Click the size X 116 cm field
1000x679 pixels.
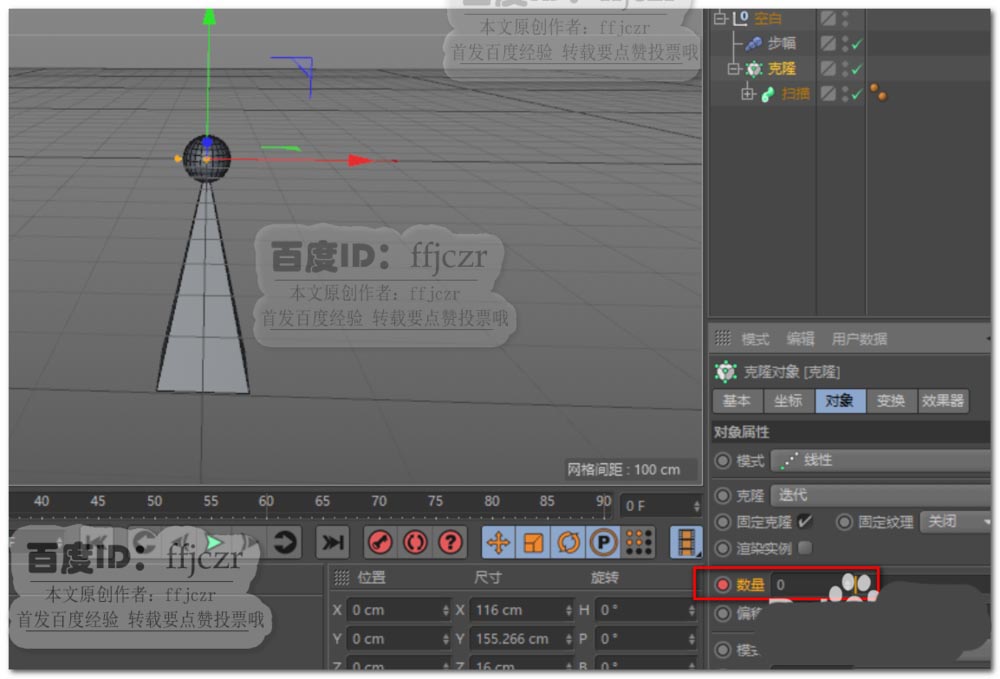[x=522, y=610]
